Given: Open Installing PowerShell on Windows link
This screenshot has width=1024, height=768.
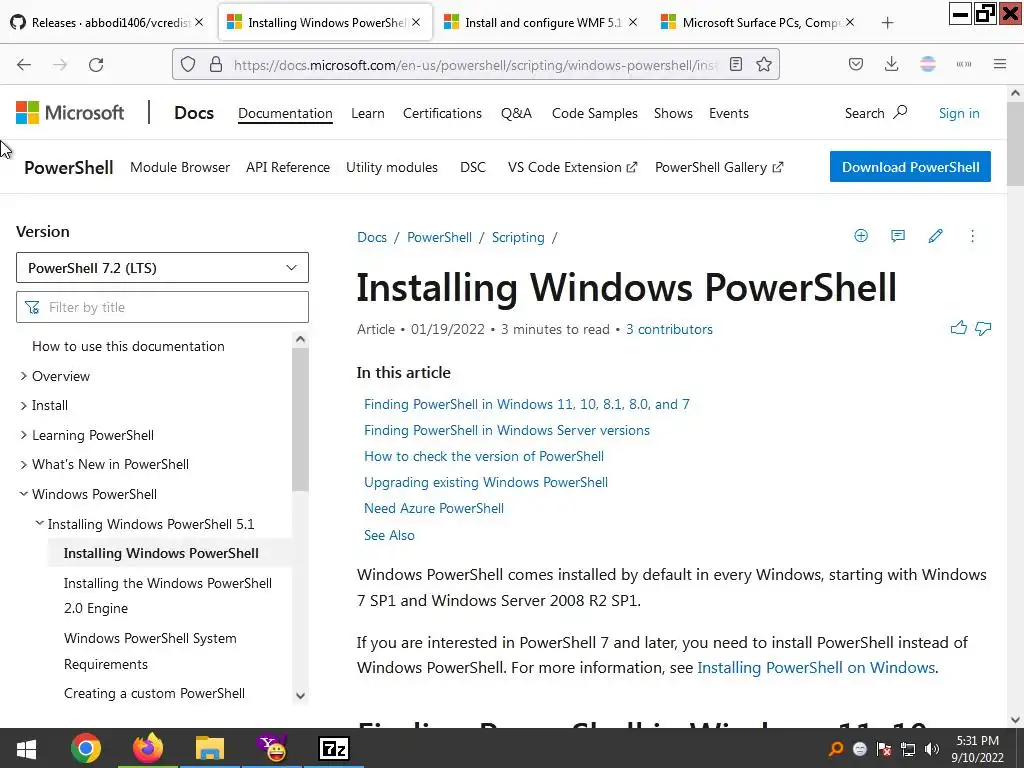Looking at the screenshot, I should 816,667.
